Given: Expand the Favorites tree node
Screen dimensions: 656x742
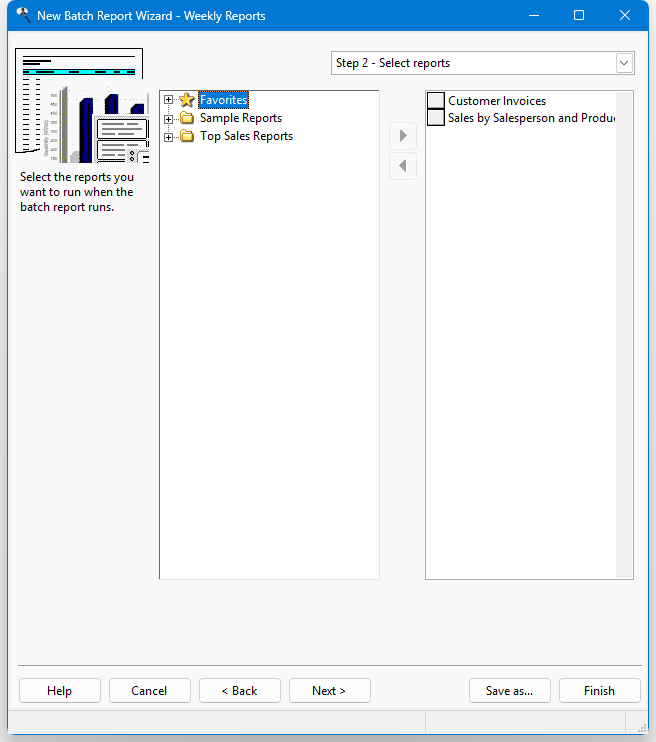Looking at the screenshot, I should 169,100.
